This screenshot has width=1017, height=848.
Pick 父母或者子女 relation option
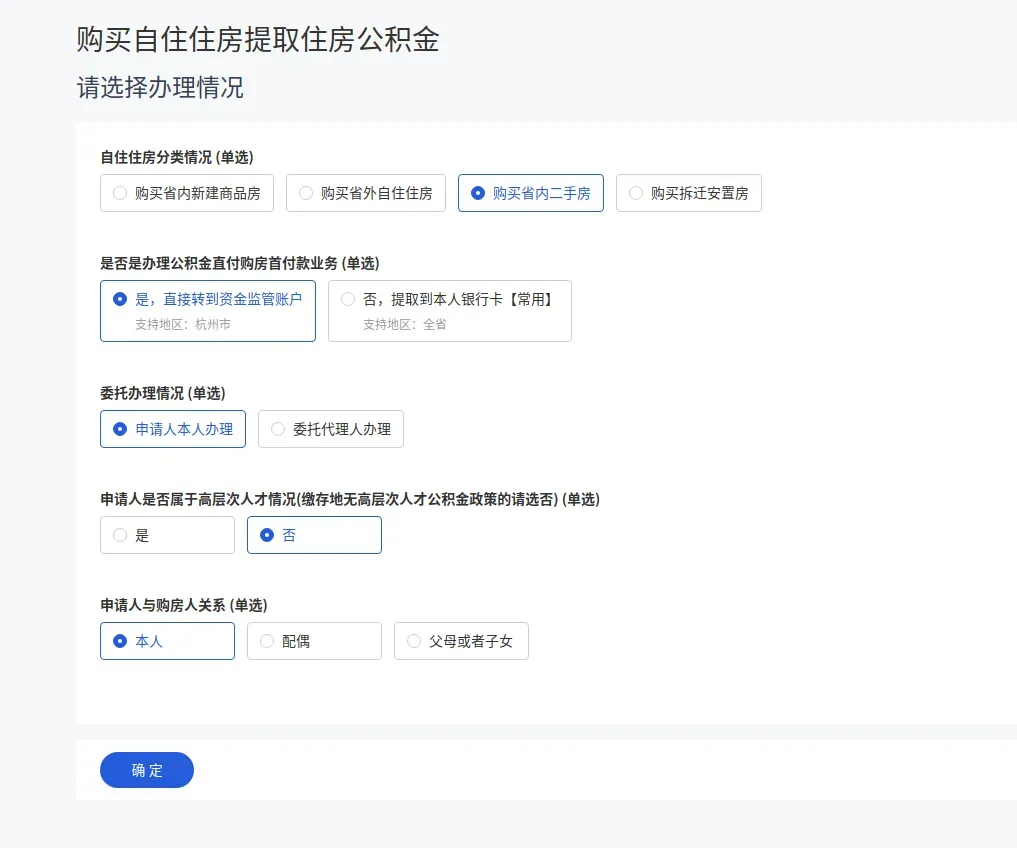click(x=461, y=641)
